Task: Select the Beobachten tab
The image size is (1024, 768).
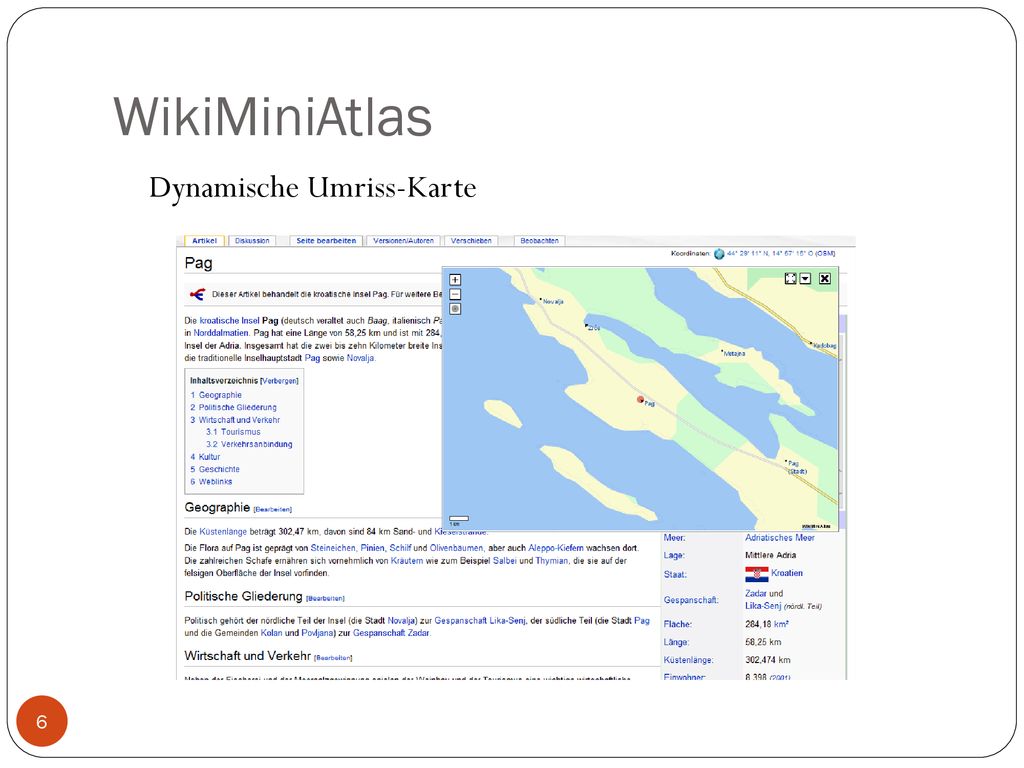Action: pyautogui.click(x=539, y=241)
